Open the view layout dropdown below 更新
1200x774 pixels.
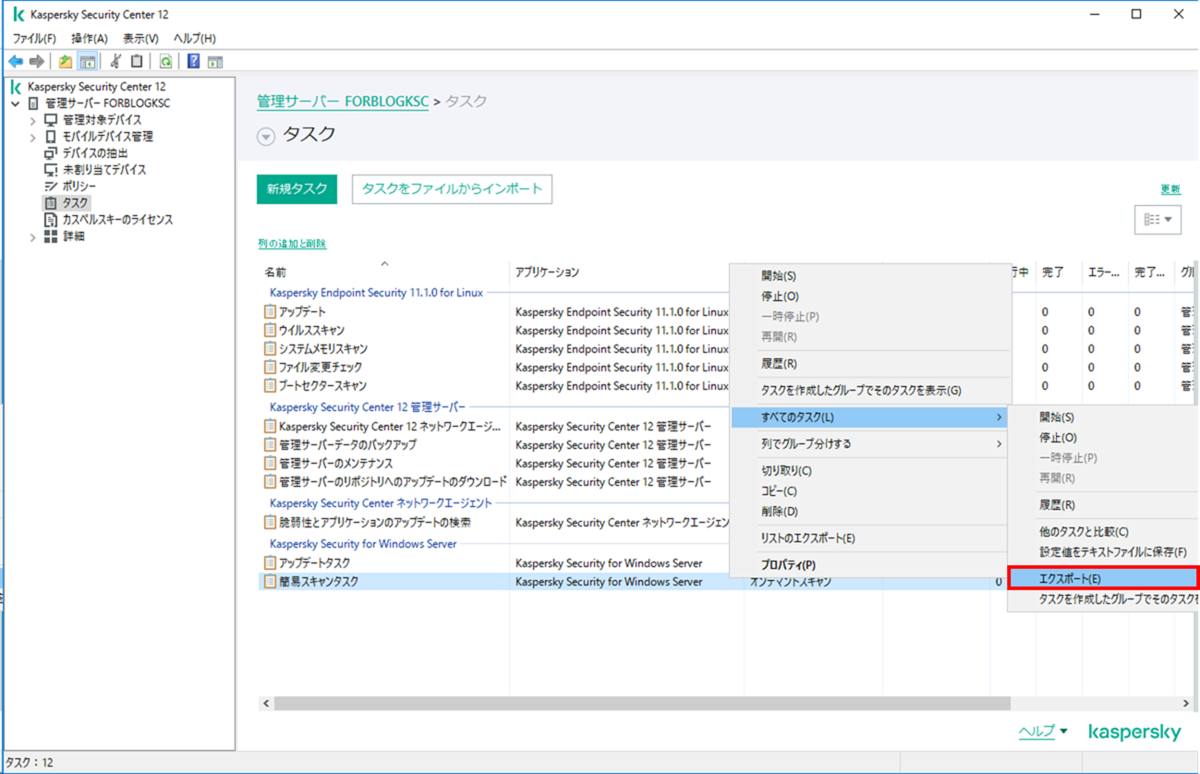(1157, 219)
